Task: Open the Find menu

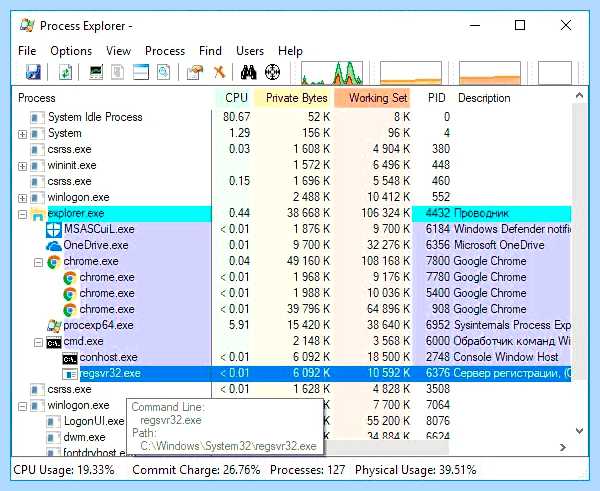Action: pos(210,51)
